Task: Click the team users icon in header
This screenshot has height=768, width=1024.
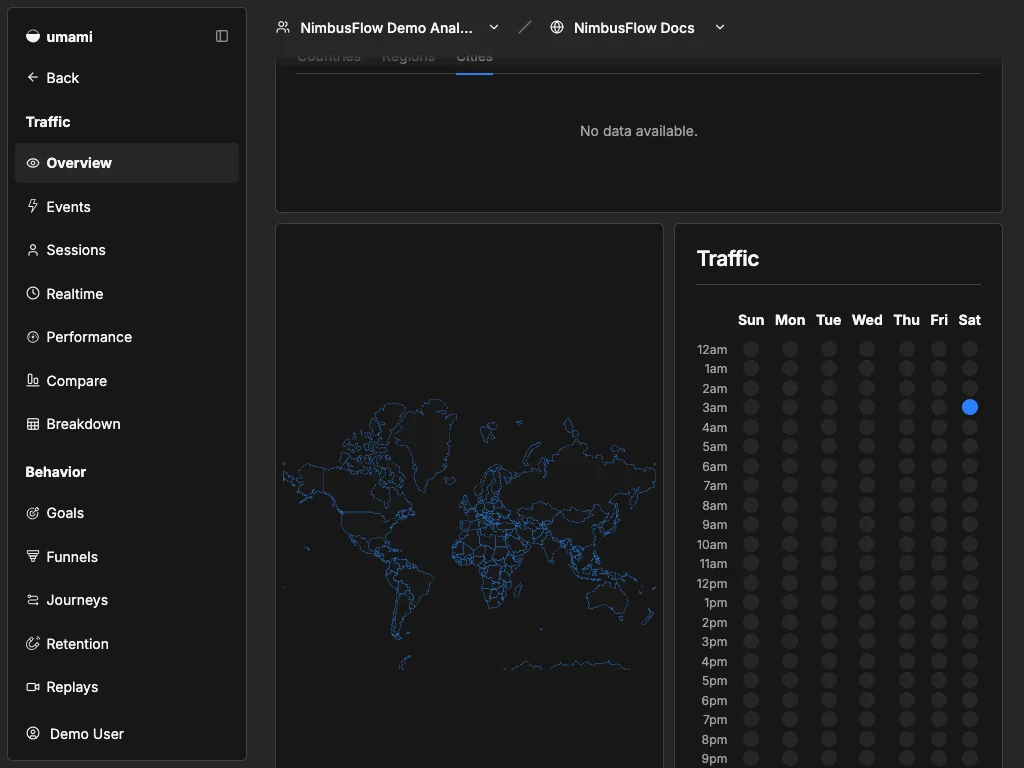Action: pyautogui.click(x=283, y=27)
